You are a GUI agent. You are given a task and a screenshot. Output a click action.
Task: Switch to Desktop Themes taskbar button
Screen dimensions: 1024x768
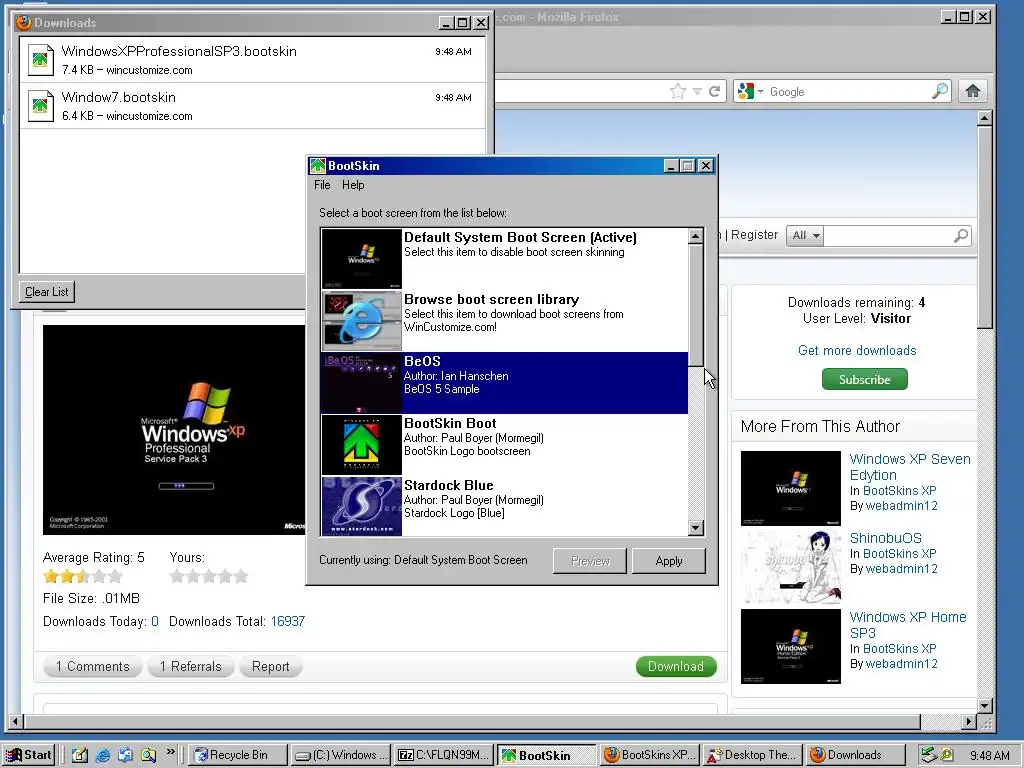(x=752, y=755)
